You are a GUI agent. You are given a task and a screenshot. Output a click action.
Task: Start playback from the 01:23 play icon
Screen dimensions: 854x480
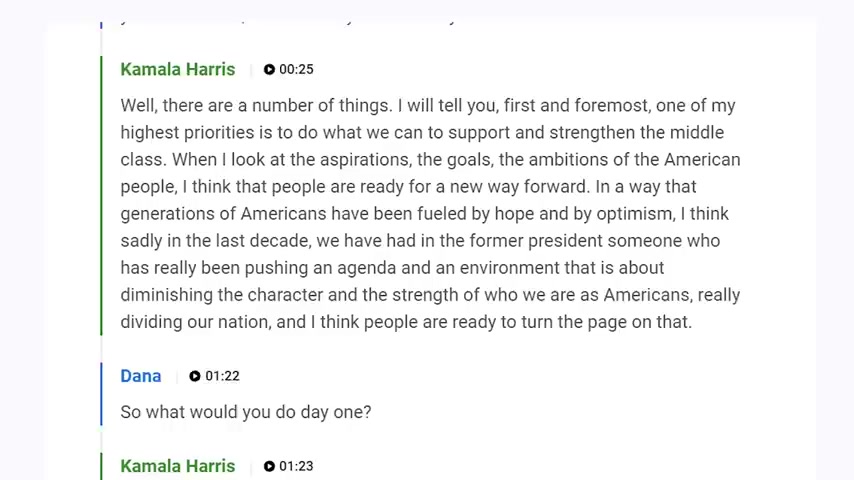(269, 466)
